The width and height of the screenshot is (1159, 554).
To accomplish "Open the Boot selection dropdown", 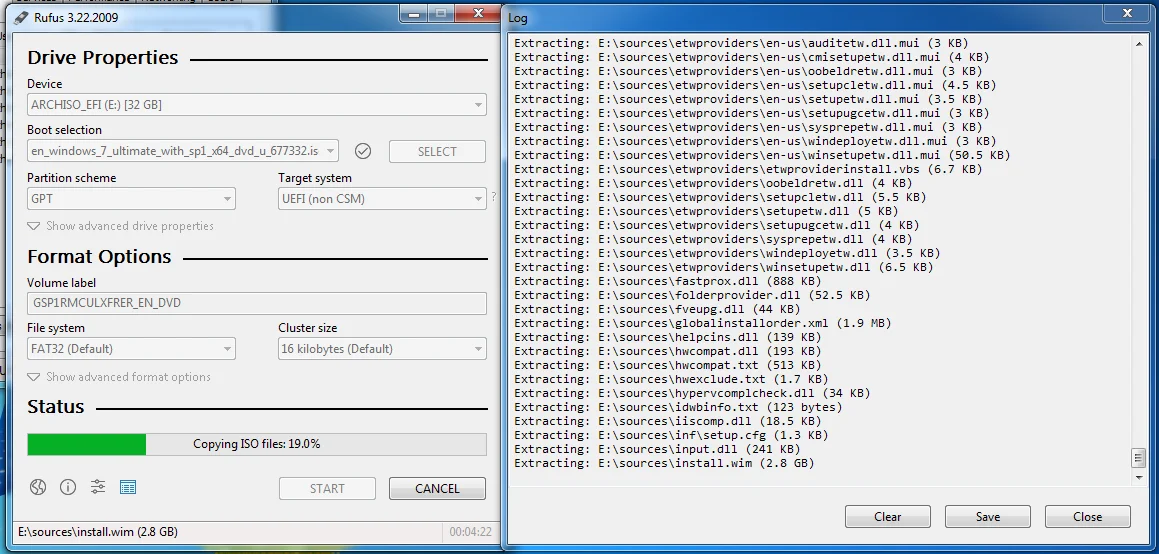I will coord(182,151).
